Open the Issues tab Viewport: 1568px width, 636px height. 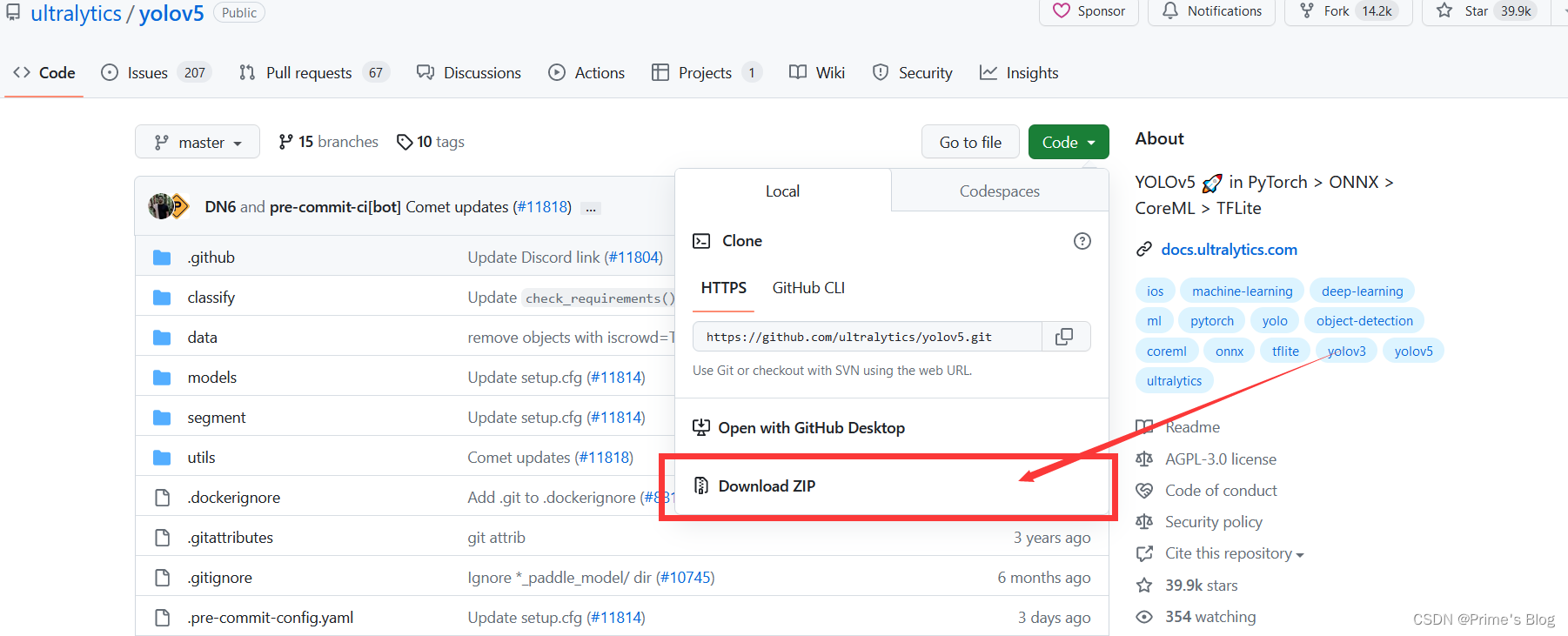155,73
